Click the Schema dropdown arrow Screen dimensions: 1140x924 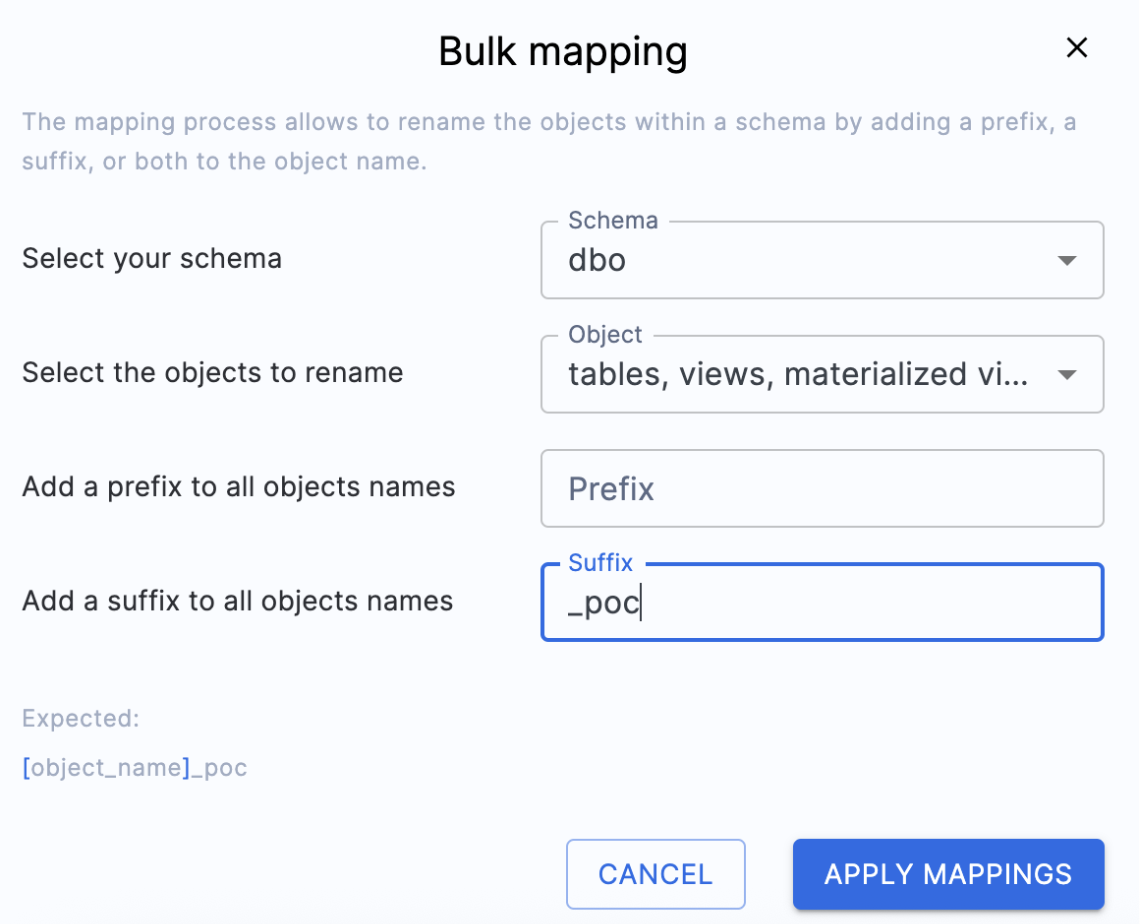(1068, 260)
